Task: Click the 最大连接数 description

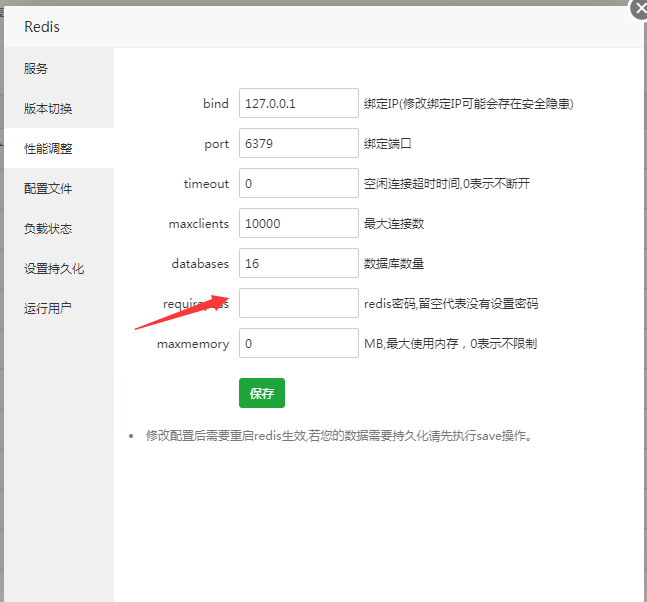Action: pyautogui.click(x=394, y=224)
